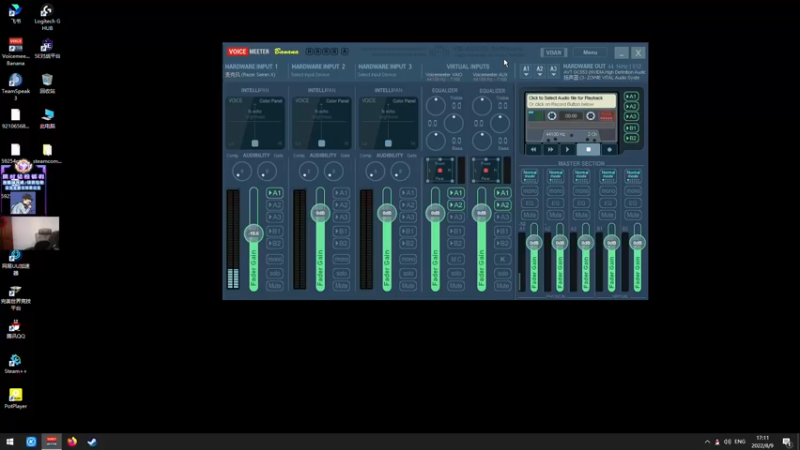Click the Treble knob on Voicemeeter VAIO equalizer
800x450 pixels.
[x=435, y=106]
